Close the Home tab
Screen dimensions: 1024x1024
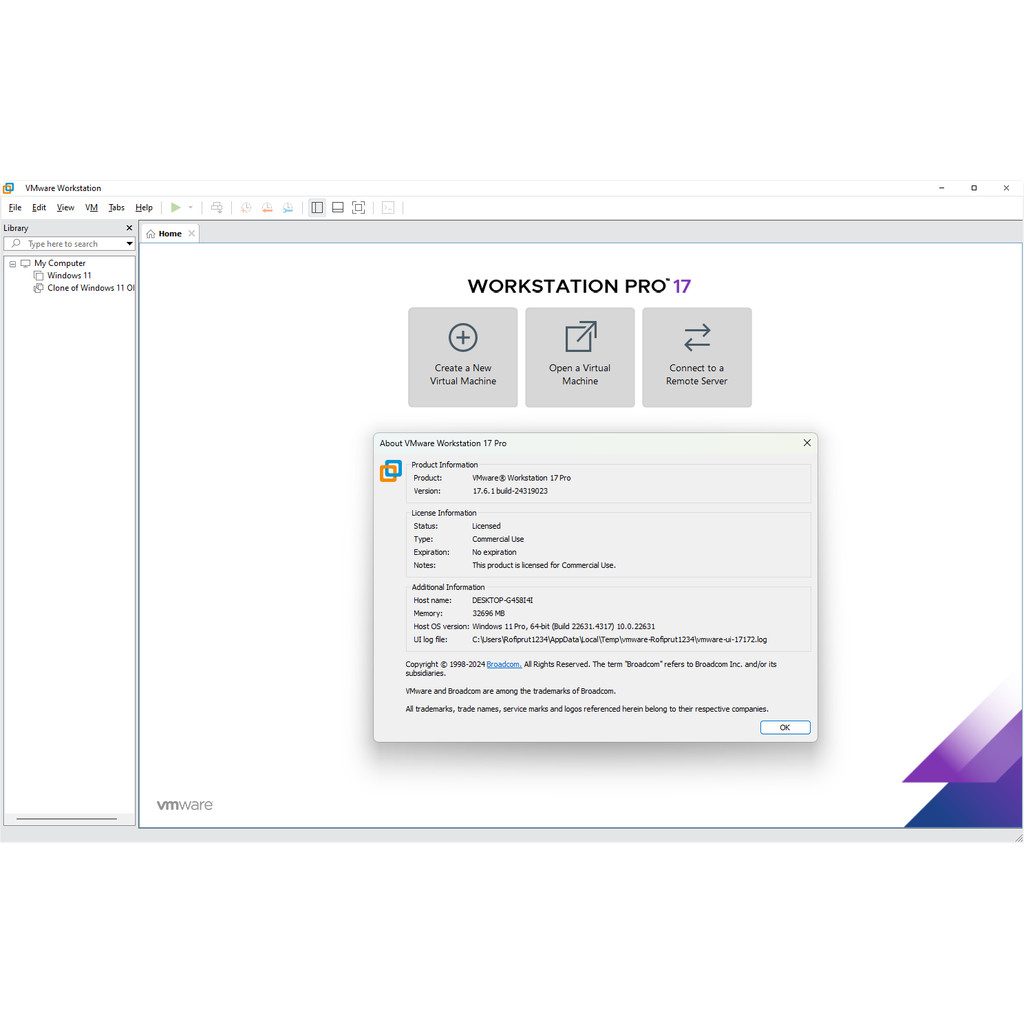[x=191, y=234]
